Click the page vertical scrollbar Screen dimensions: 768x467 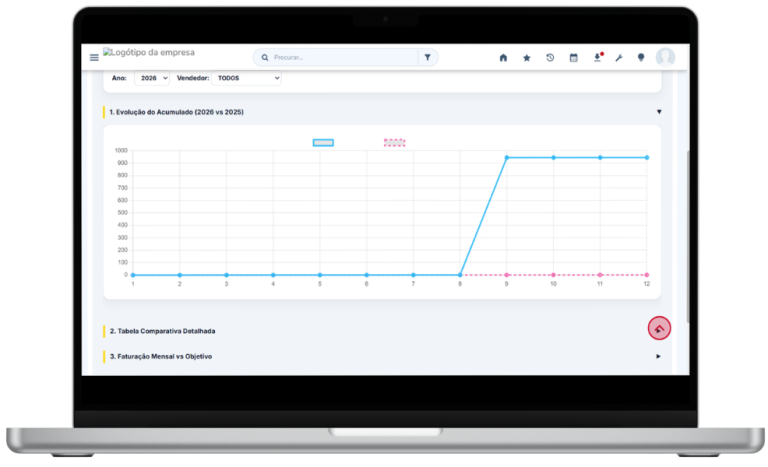pos(688,236)
